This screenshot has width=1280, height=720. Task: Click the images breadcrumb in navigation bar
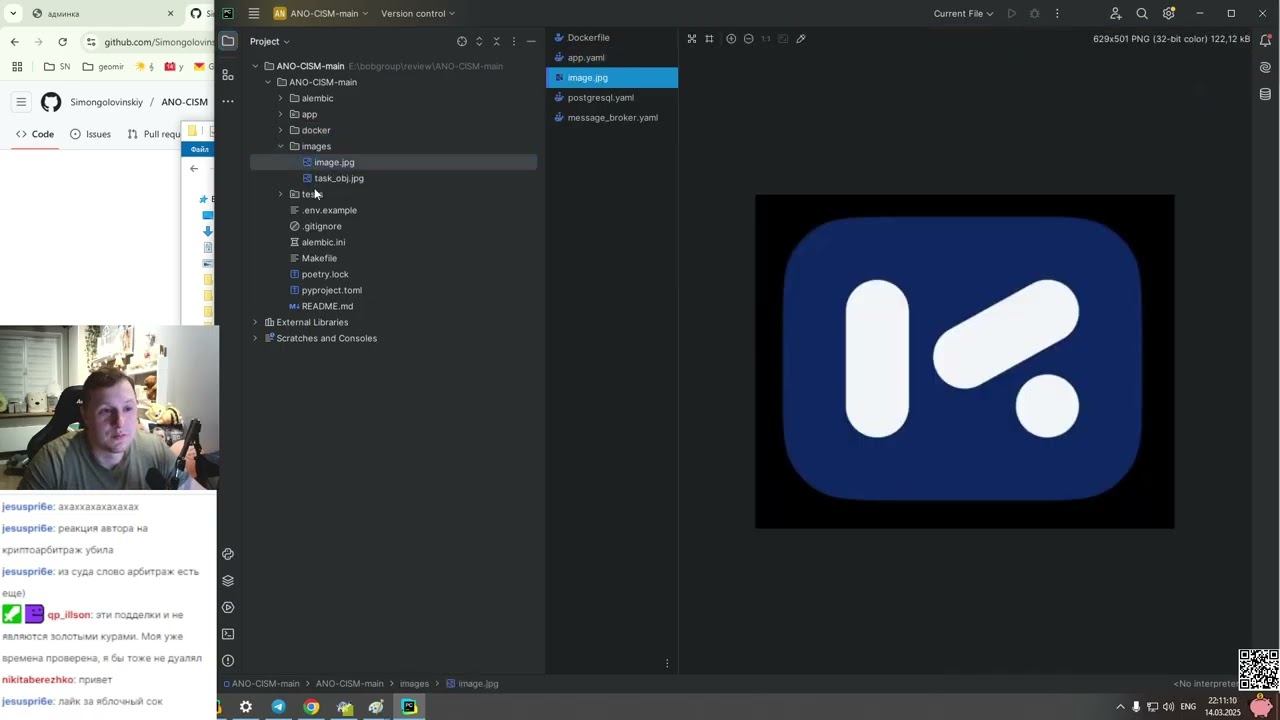point(414,684)
